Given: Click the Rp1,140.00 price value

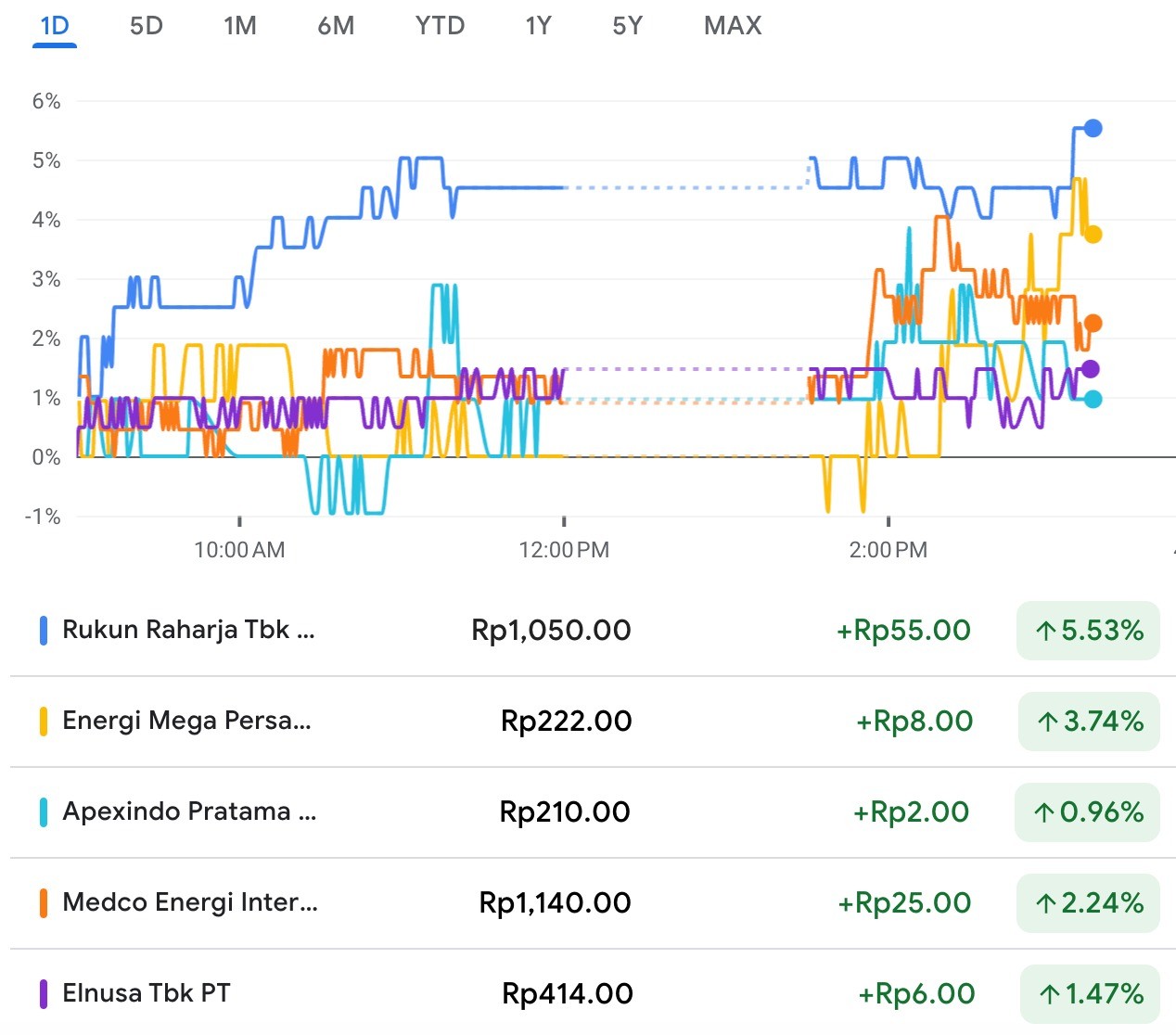Looking at the screenshot, I should pos(555,903).
